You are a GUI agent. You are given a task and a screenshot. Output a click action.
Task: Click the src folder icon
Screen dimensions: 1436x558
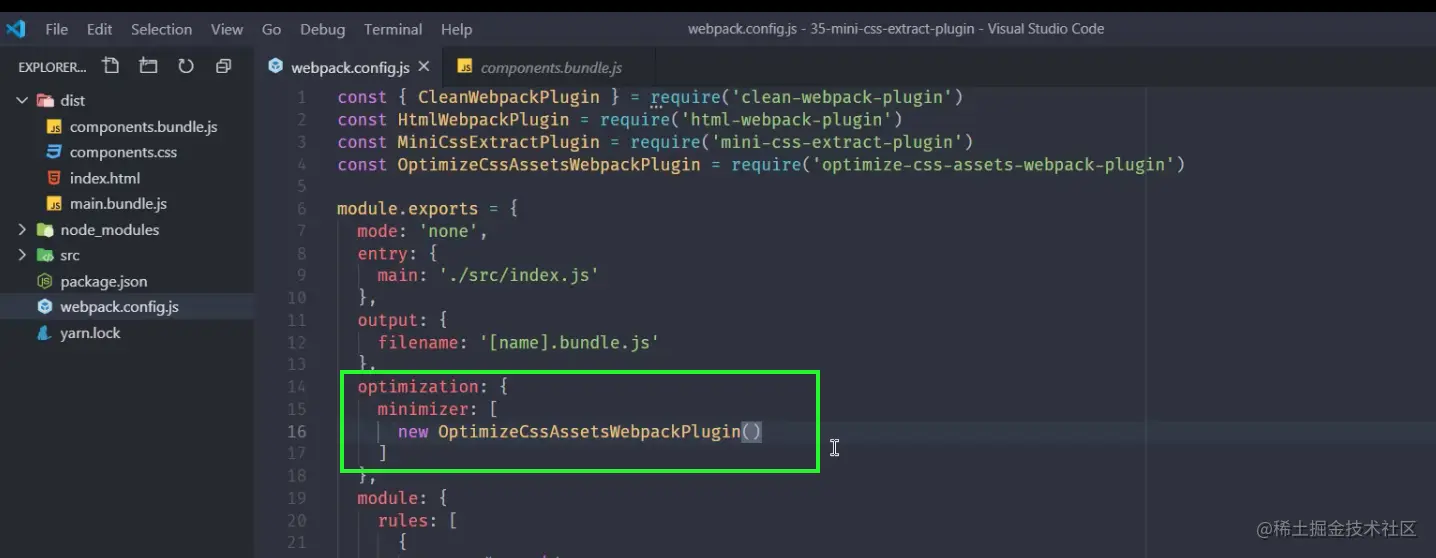click(45, 255)
